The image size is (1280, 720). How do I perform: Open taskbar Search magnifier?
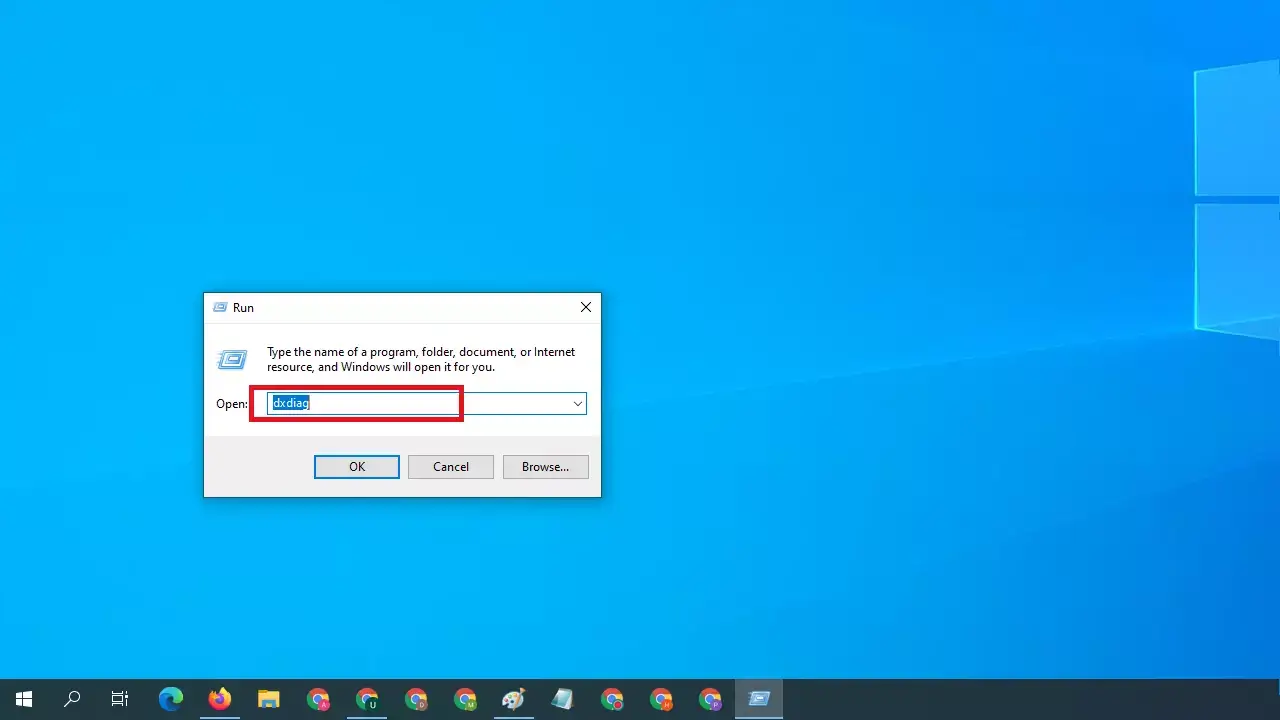[x=72, y=699]
